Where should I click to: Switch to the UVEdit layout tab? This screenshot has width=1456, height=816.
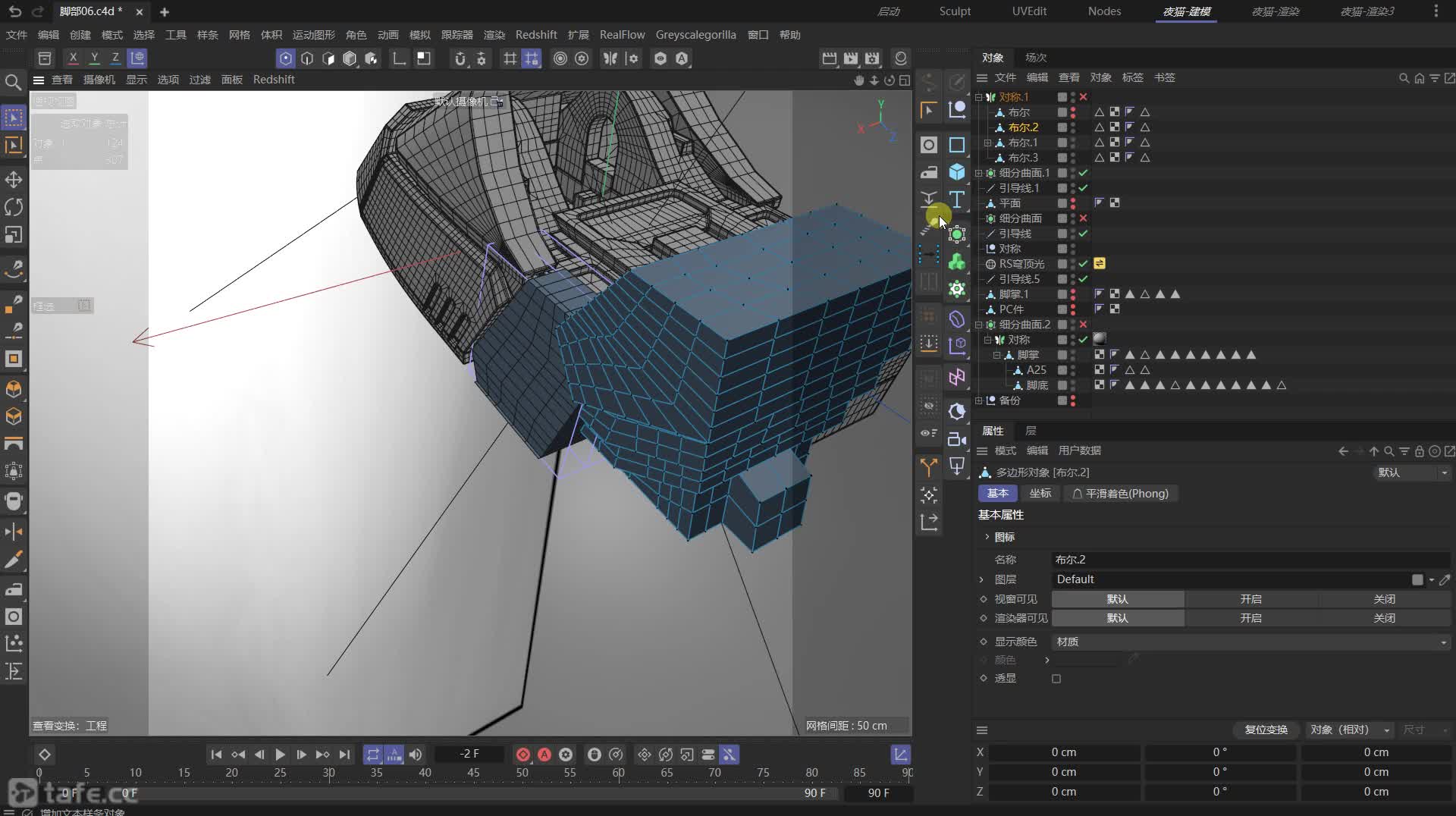click(x=1029, y=11)
